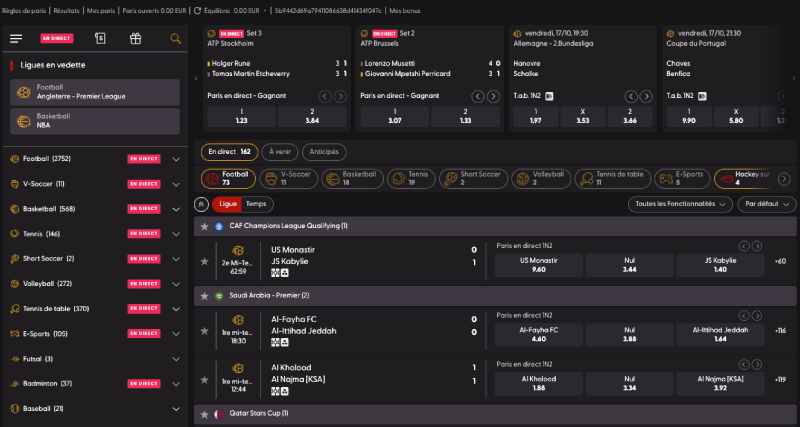Open Angleterre - Premier League featured league
This screenshot has width=800, height=427.
pyautogui.click(x=95, y=92)
